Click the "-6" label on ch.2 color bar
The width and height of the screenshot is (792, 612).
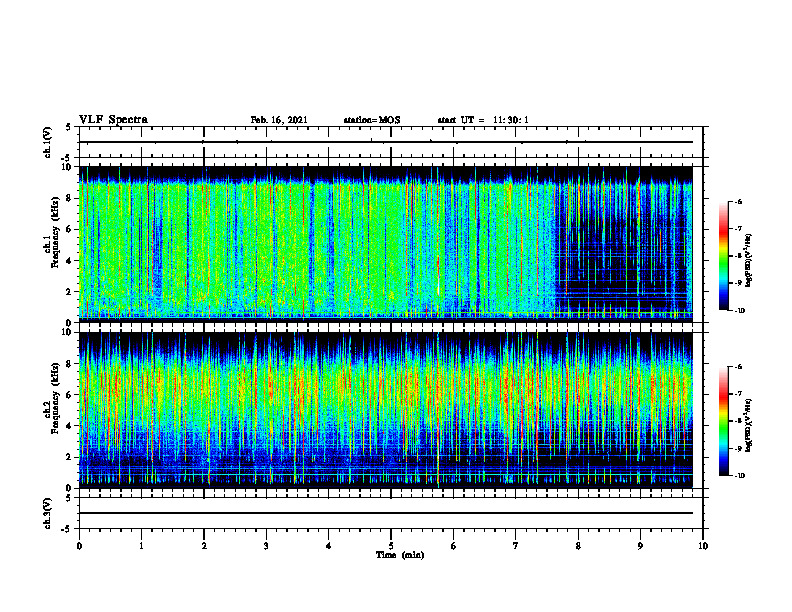[x=738, y=367]
